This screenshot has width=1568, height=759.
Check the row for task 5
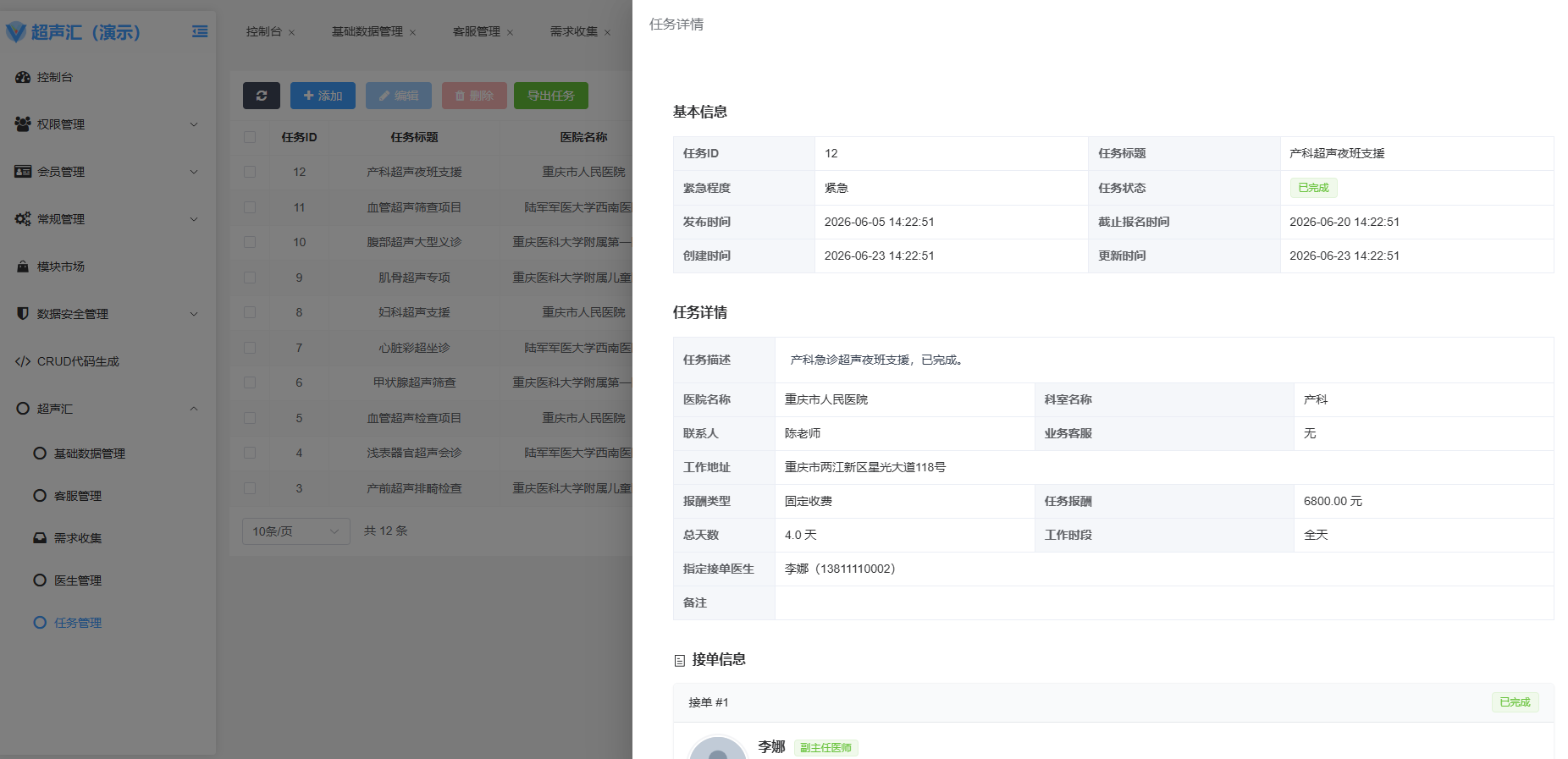pyautogui.click(x=250, y=418)
